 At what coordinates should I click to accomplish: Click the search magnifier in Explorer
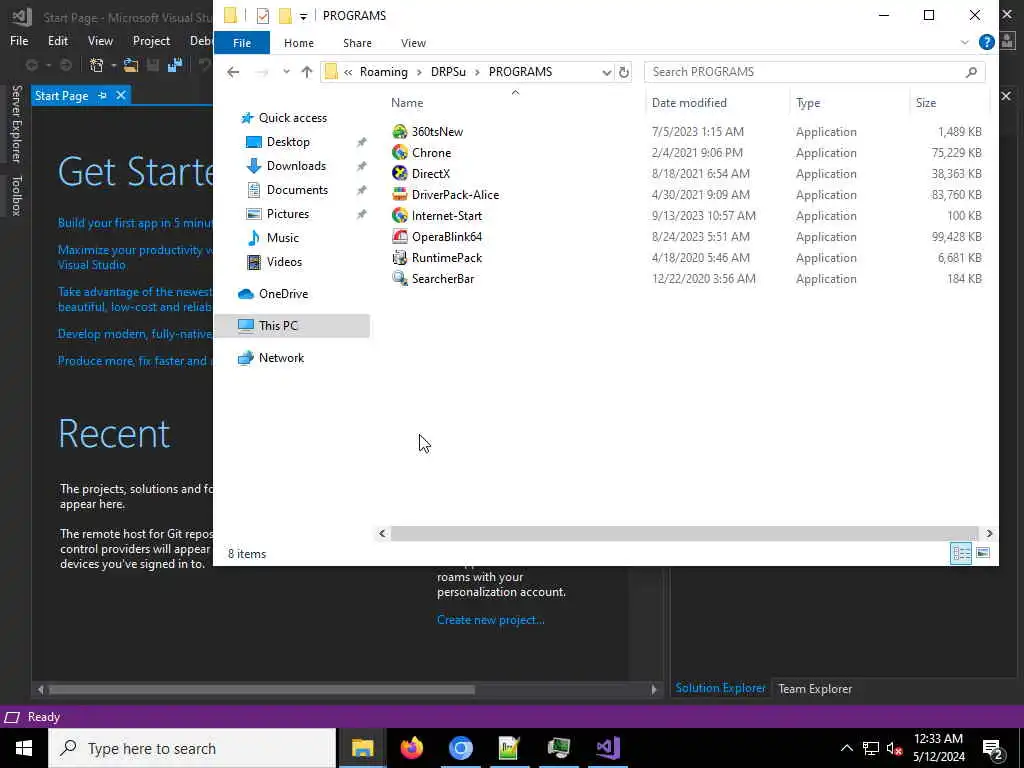coord(971,72)
